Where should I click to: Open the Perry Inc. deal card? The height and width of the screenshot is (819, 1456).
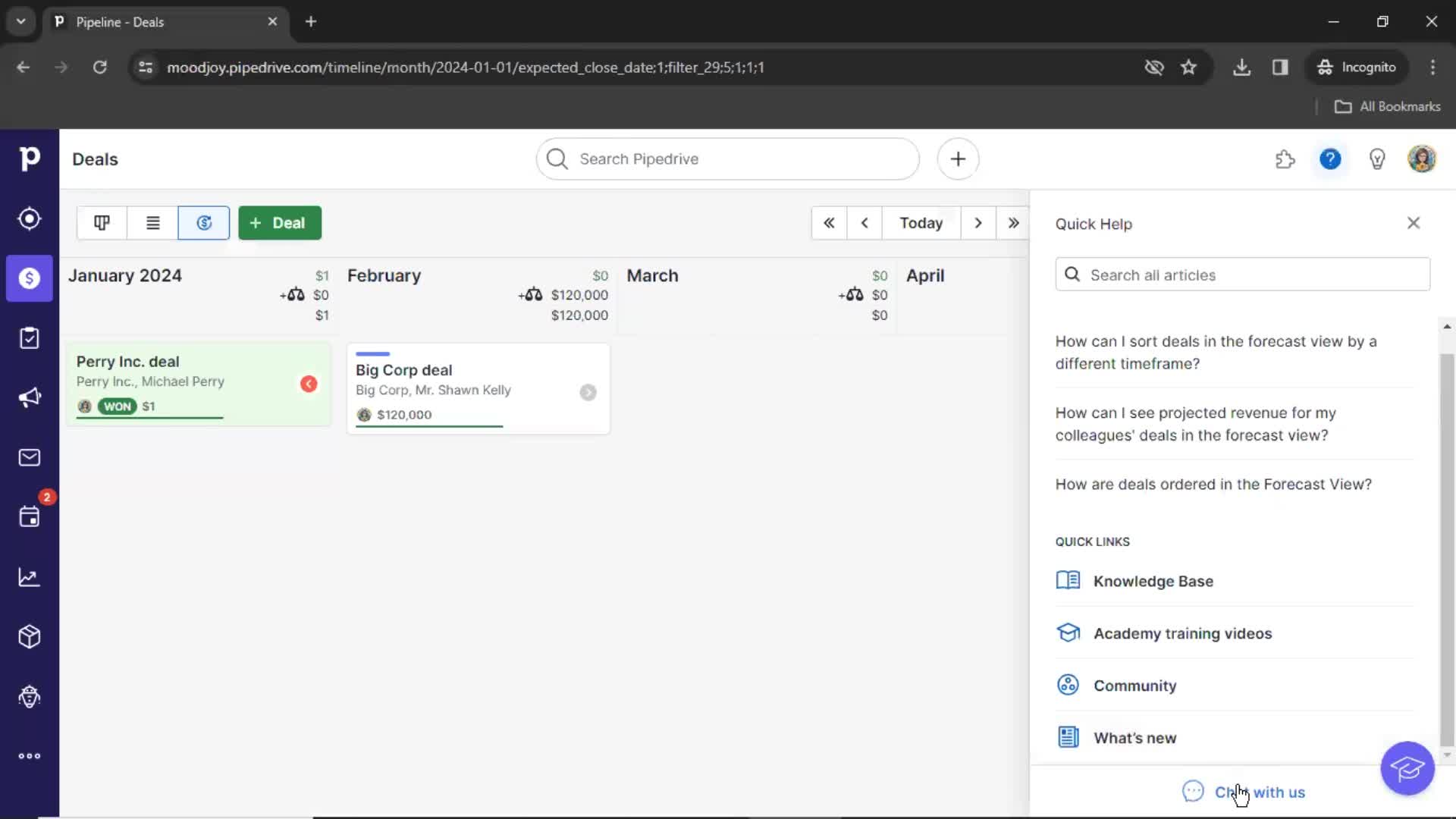pos(197,383)
